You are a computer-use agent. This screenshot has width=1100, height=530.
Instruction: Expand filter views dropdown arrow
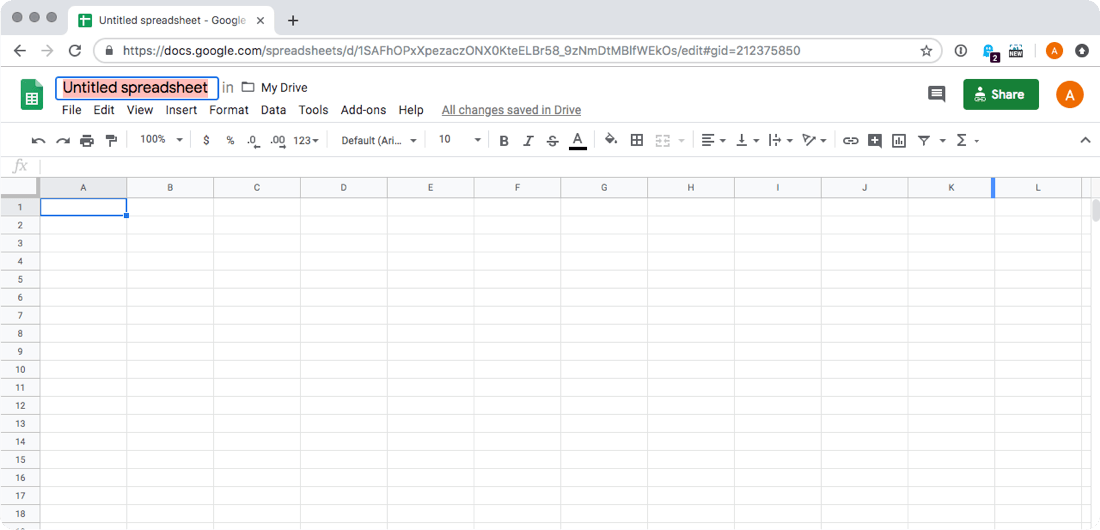tap(942, 141)
